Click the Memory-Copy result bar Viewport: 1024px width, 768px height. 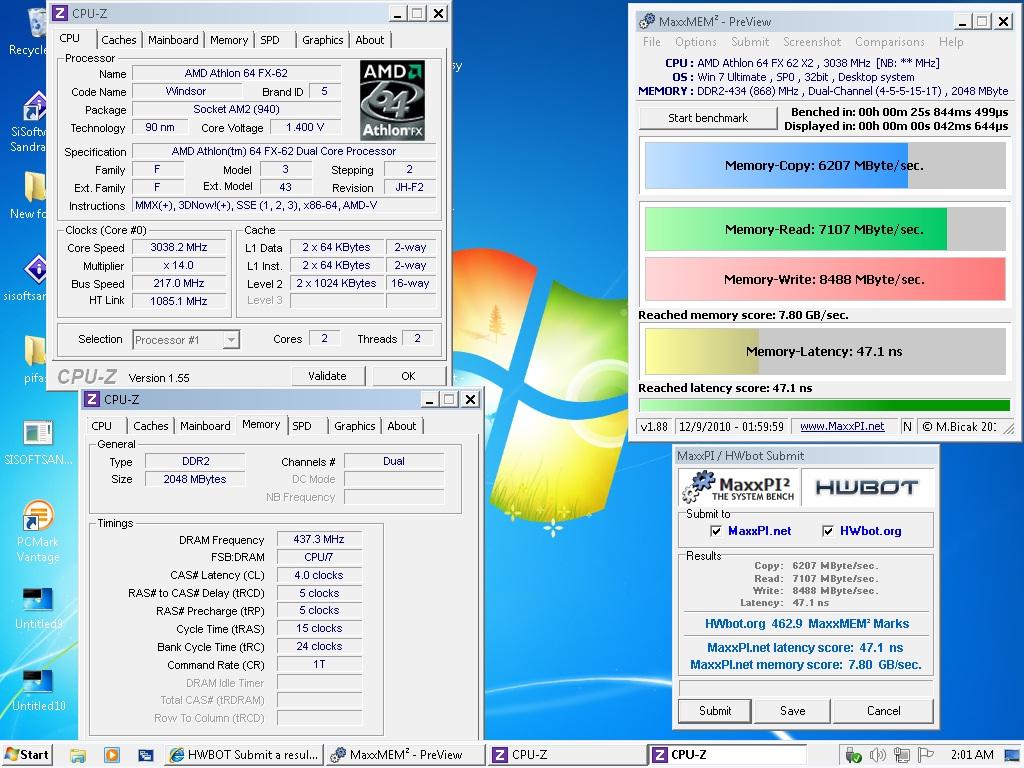click(x=825, y=165)
